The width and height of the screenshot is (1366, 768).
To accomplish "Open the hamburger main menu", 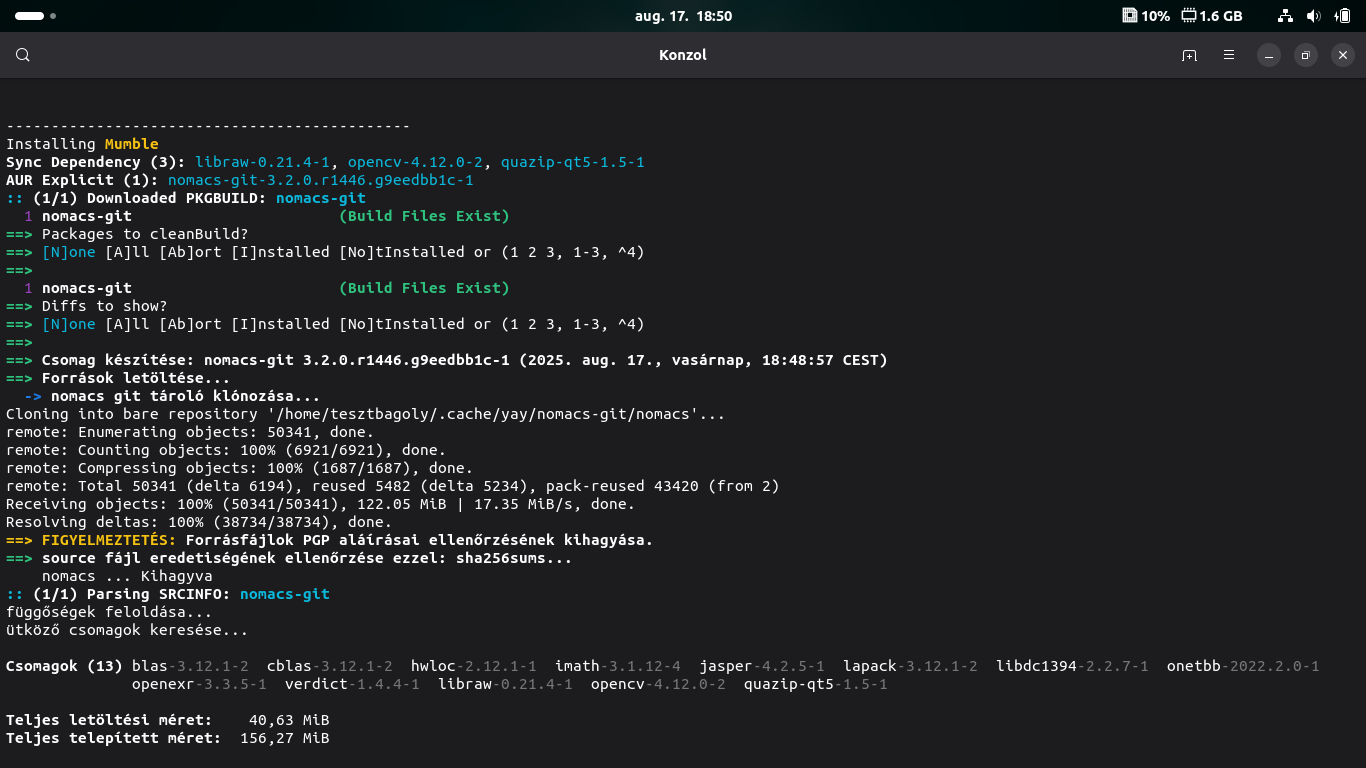I will pos(1229,55).
